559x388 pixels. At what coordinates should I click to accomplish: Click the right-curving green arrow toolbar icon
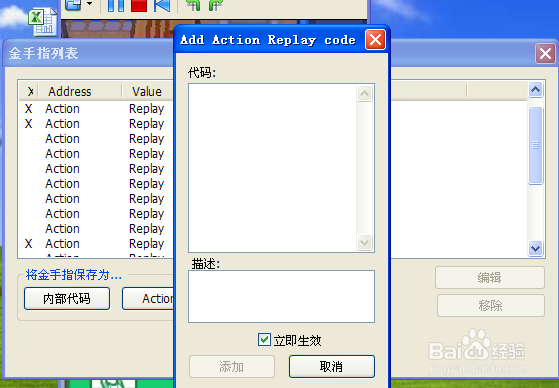pos(215,5)
